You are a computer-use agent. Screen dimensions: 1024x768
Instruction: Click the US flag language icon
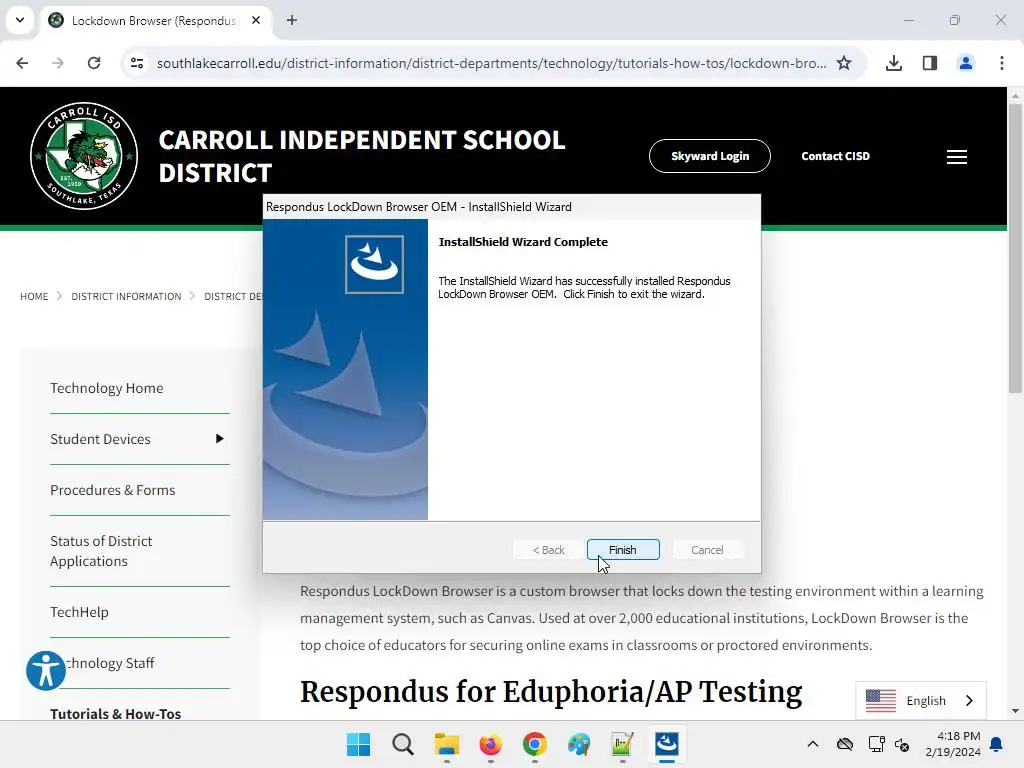(880, 701)
